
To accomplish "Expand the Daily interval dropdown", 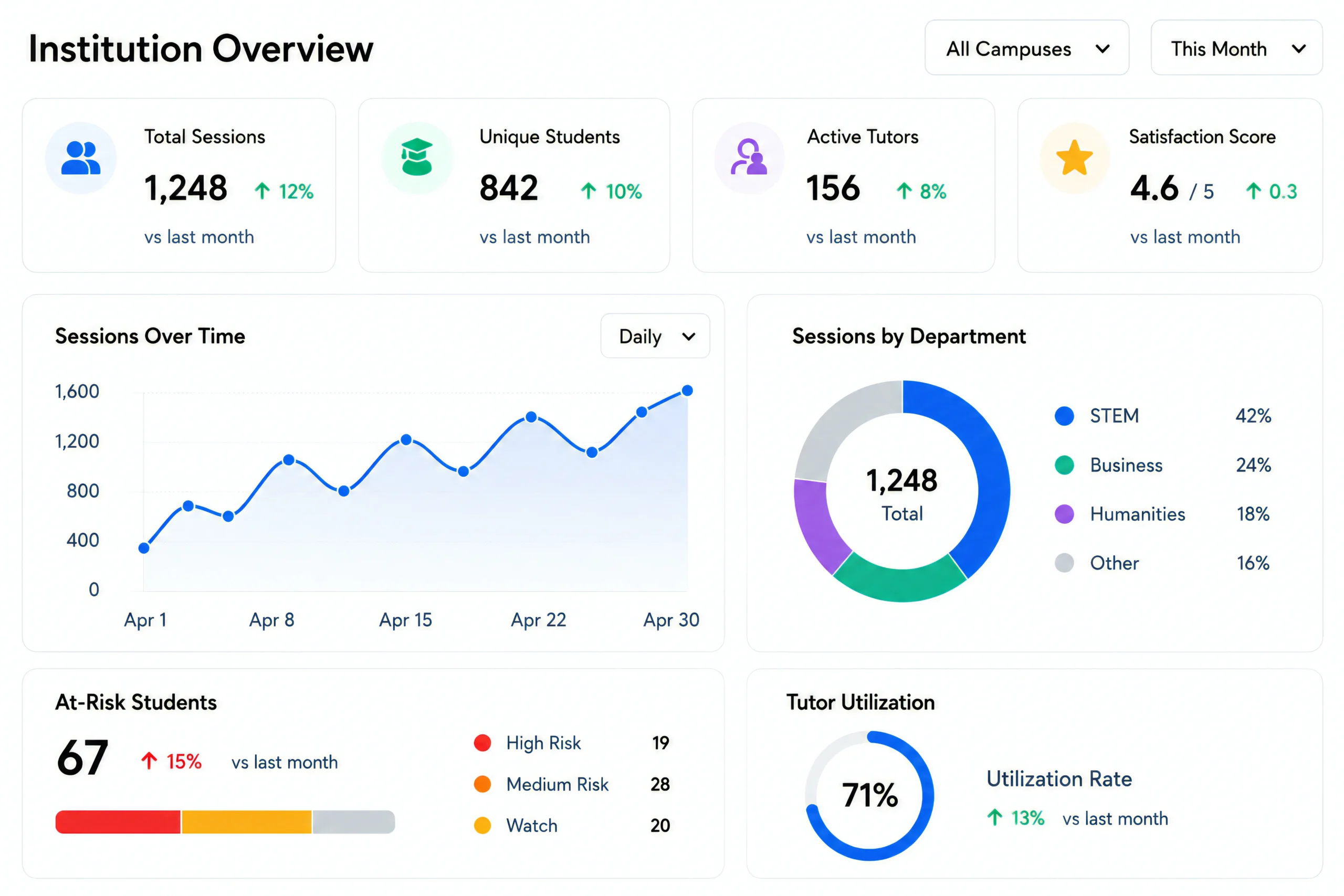I will coord(655,336).
